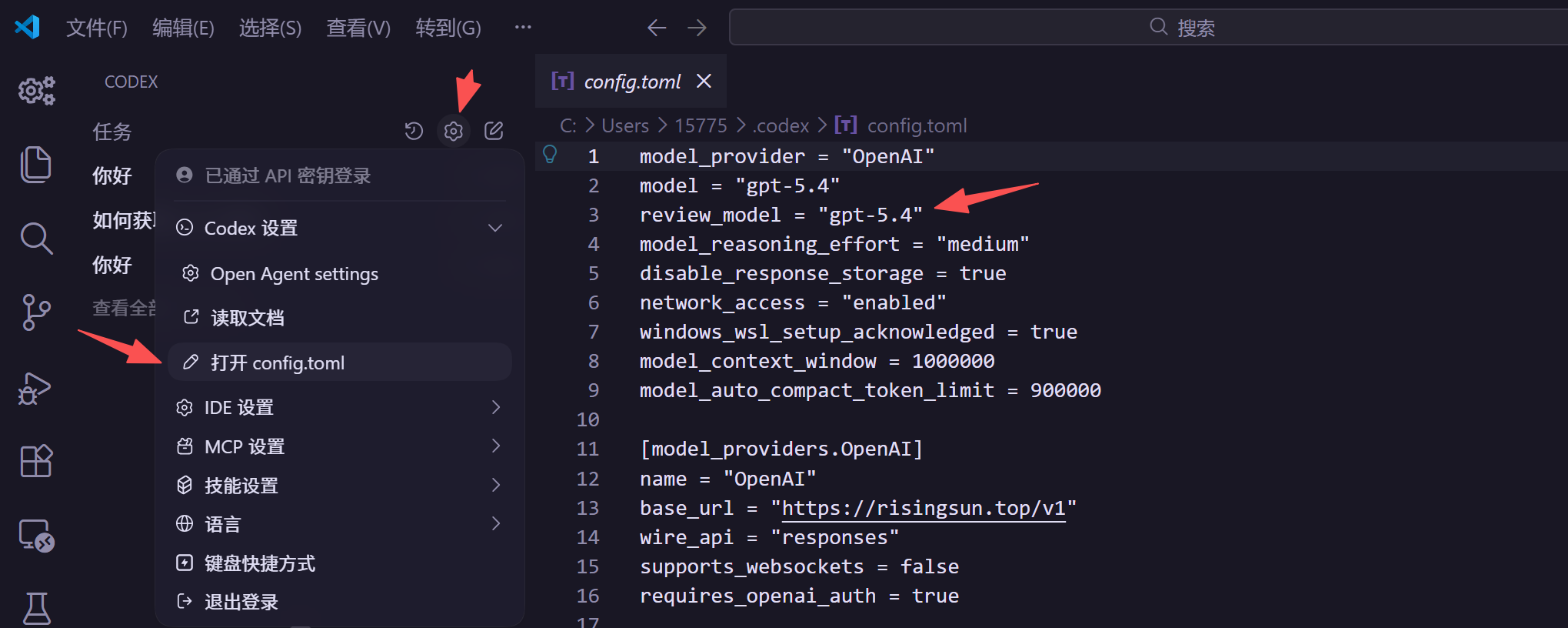Viewport: 1568px width, 628px height.
Task: Open Source Control view
Action: tap(35, 312)
